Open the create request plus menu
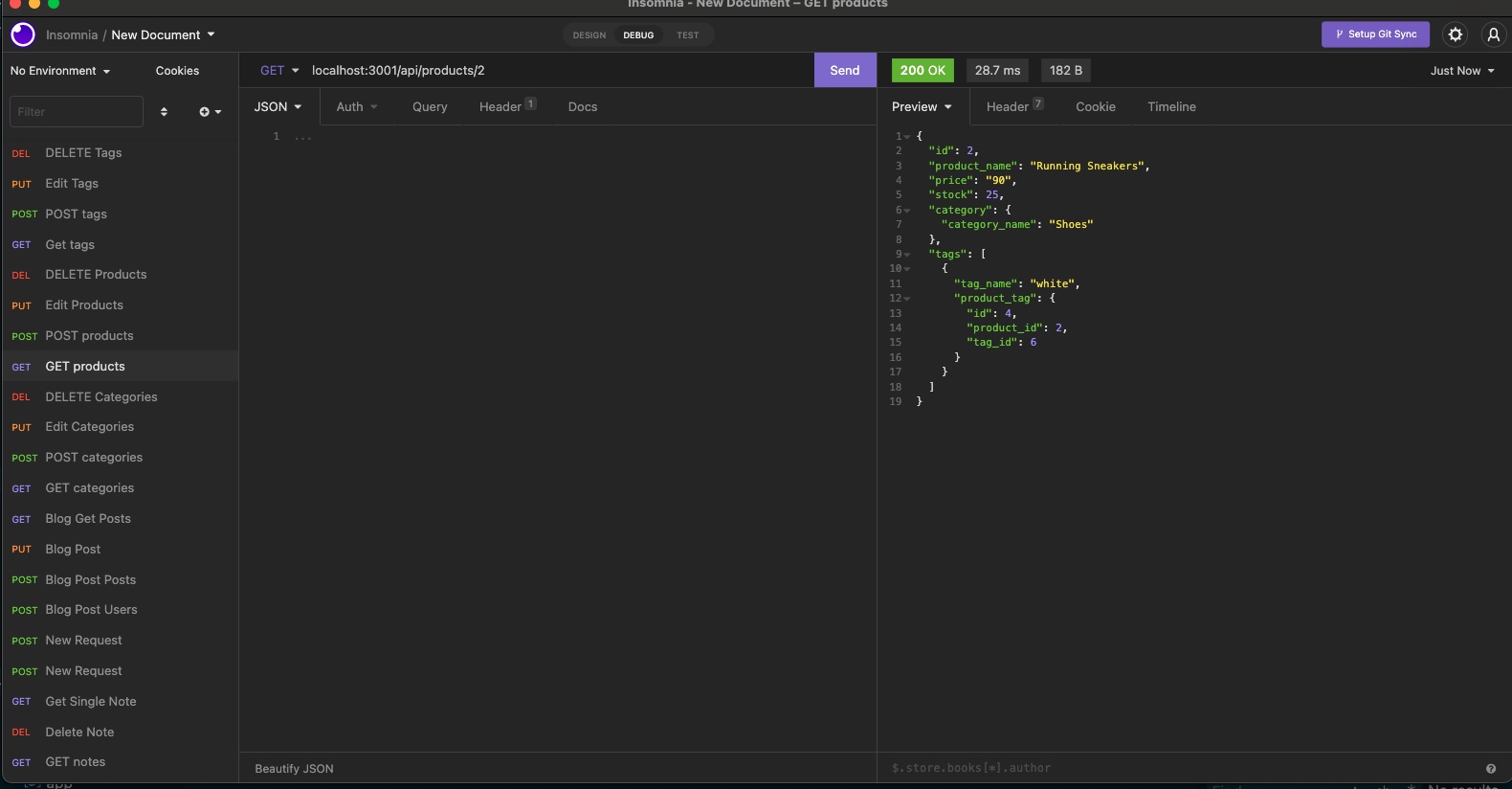The height and width of the screenshot is (789, 1512). pos(210,112)
